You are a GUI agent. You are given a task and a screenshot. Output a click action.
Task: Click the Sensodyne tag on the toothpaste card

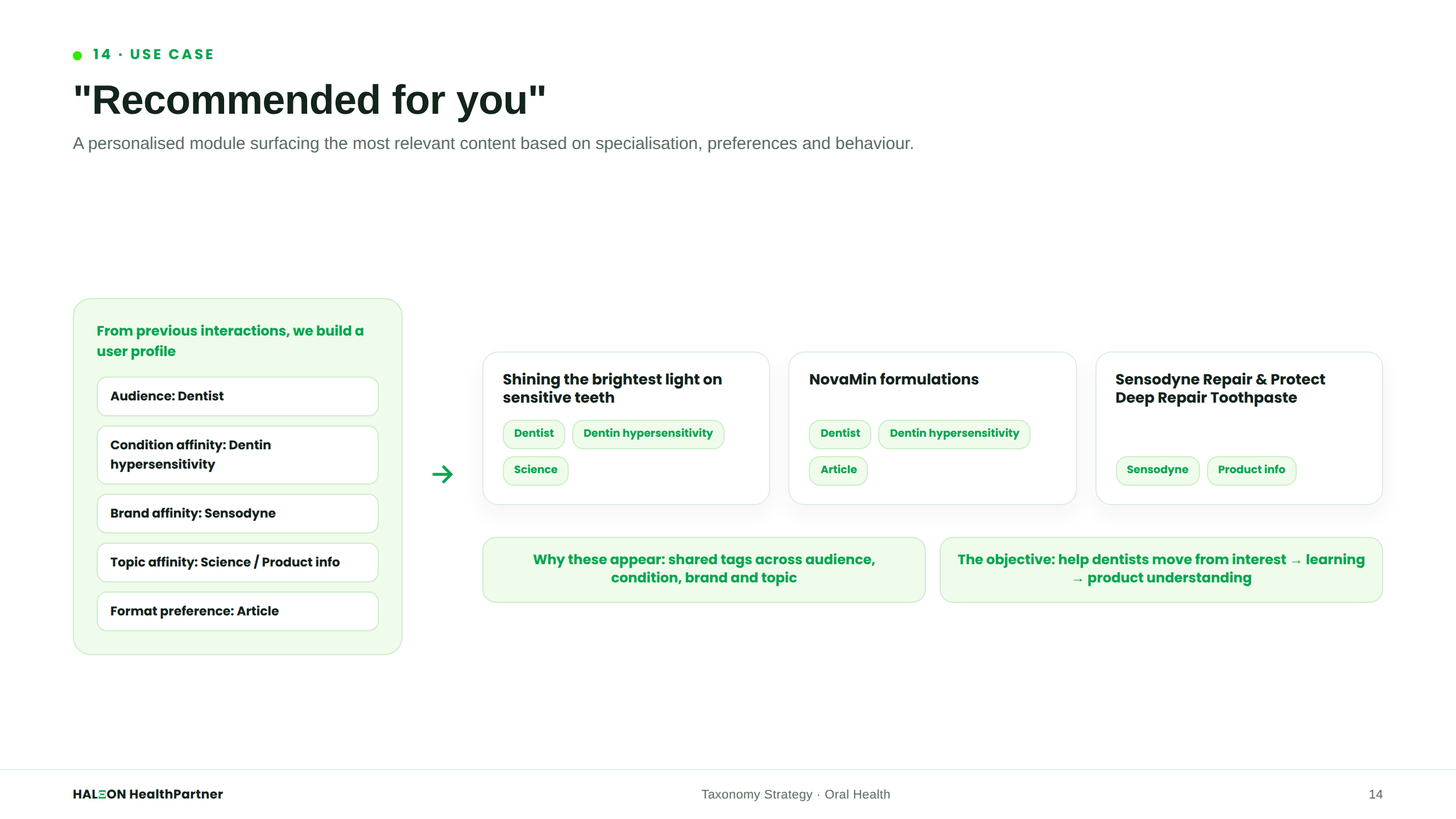(x=1157, y=470)
